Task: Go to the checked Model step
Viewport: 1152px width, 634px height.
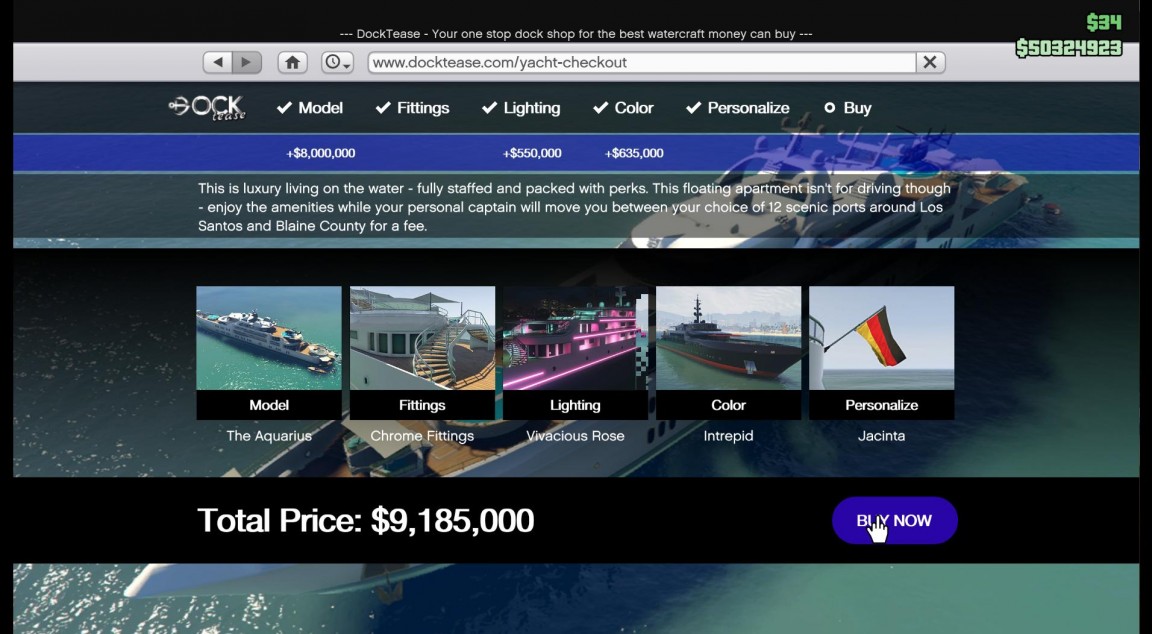Action: (x=309, y=108)
